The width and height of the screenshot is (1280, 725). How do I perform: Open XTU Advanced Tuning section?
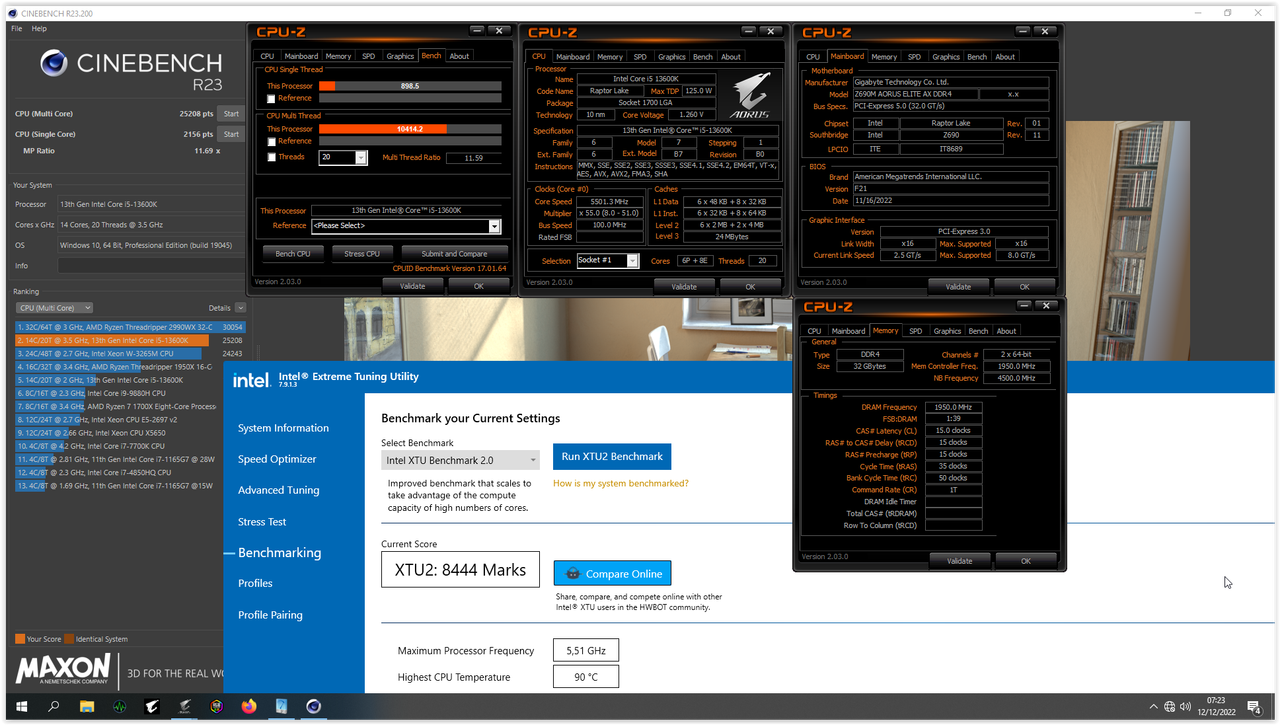click(279, 490)
